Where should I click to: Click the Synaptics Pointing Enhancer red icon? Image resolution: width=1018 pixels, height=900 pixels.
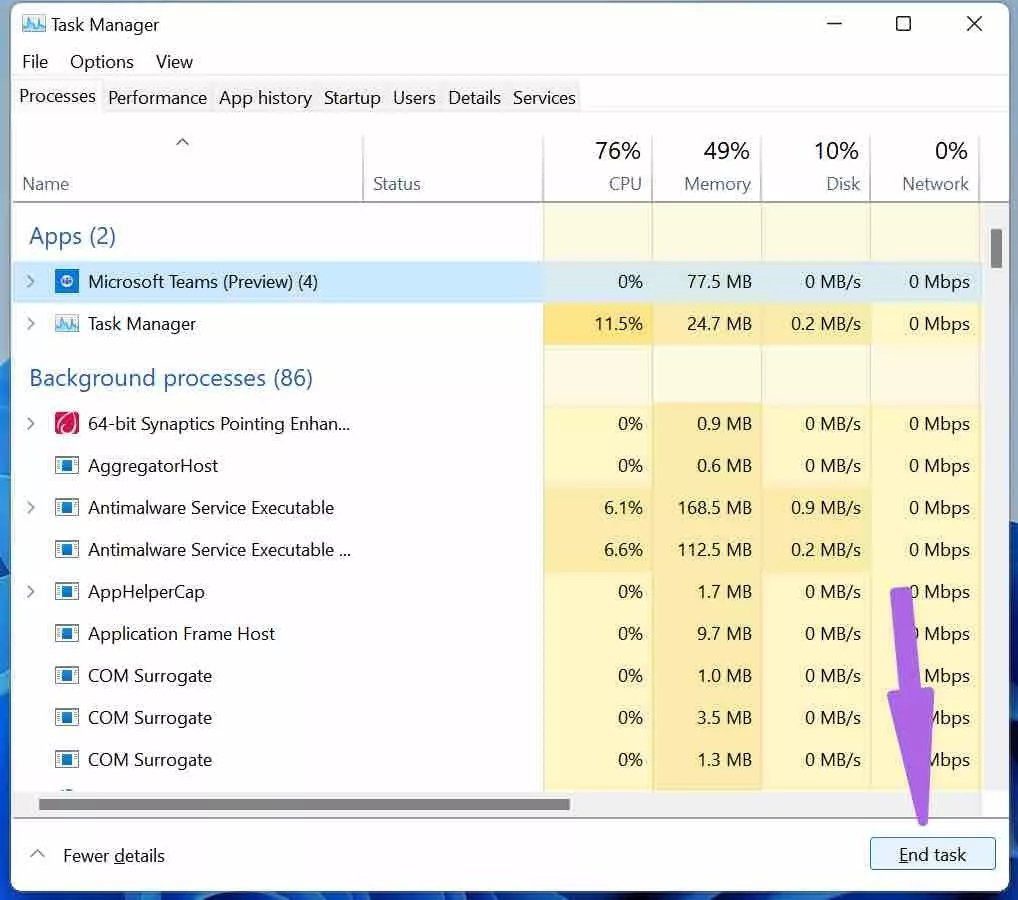[x=67, y=423]
